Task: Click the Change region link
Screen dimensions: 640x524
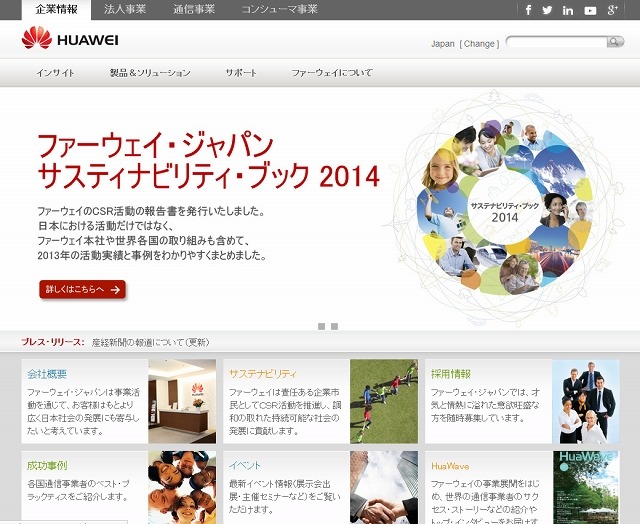Action: click(x=480, y=44)
